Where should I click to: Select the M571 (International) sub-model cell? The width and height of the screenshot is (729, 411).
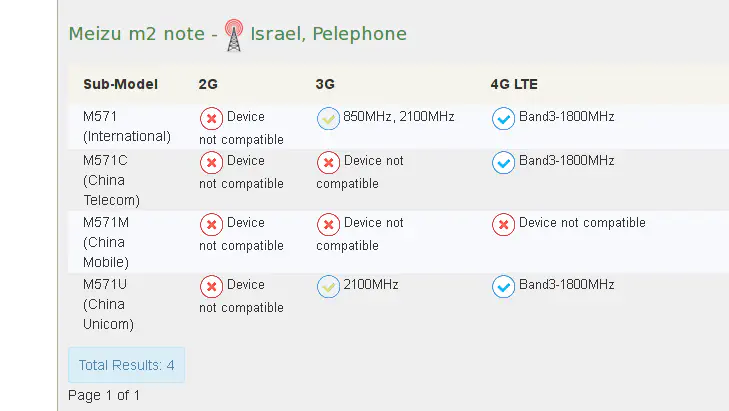click(126, 126)
